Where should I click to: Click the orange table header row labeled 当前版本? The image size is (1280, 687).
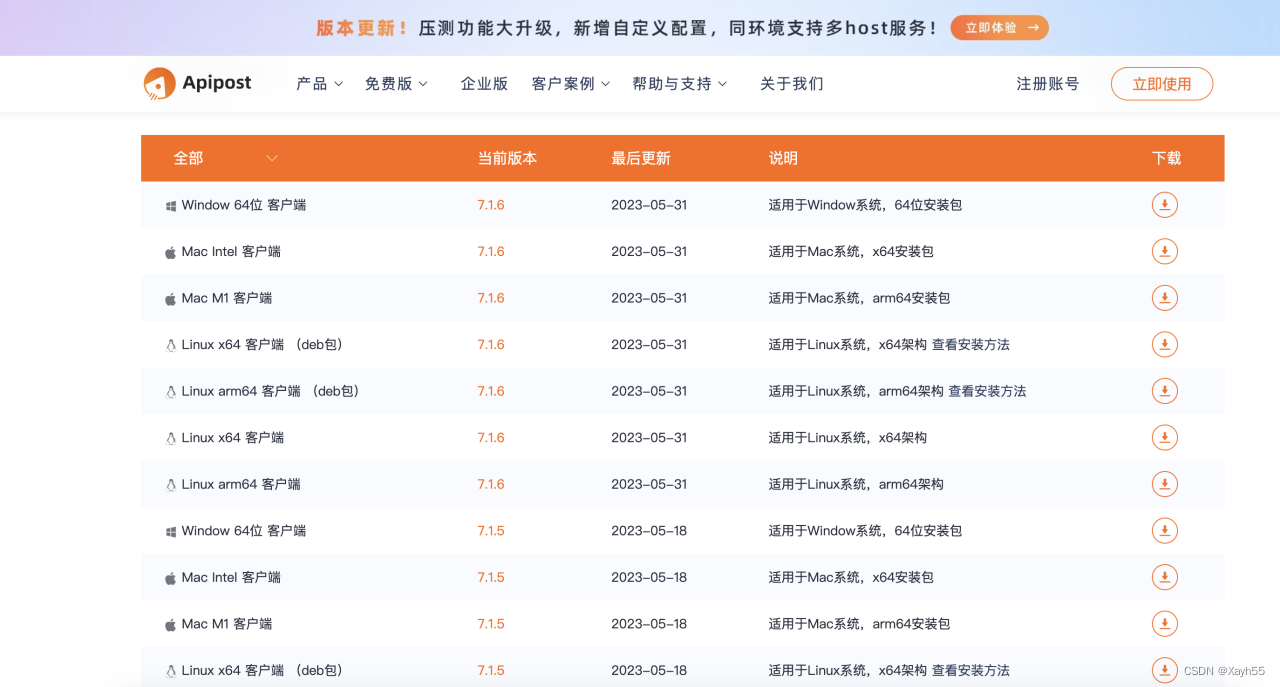pyautogui.click(x=508, y=158)
